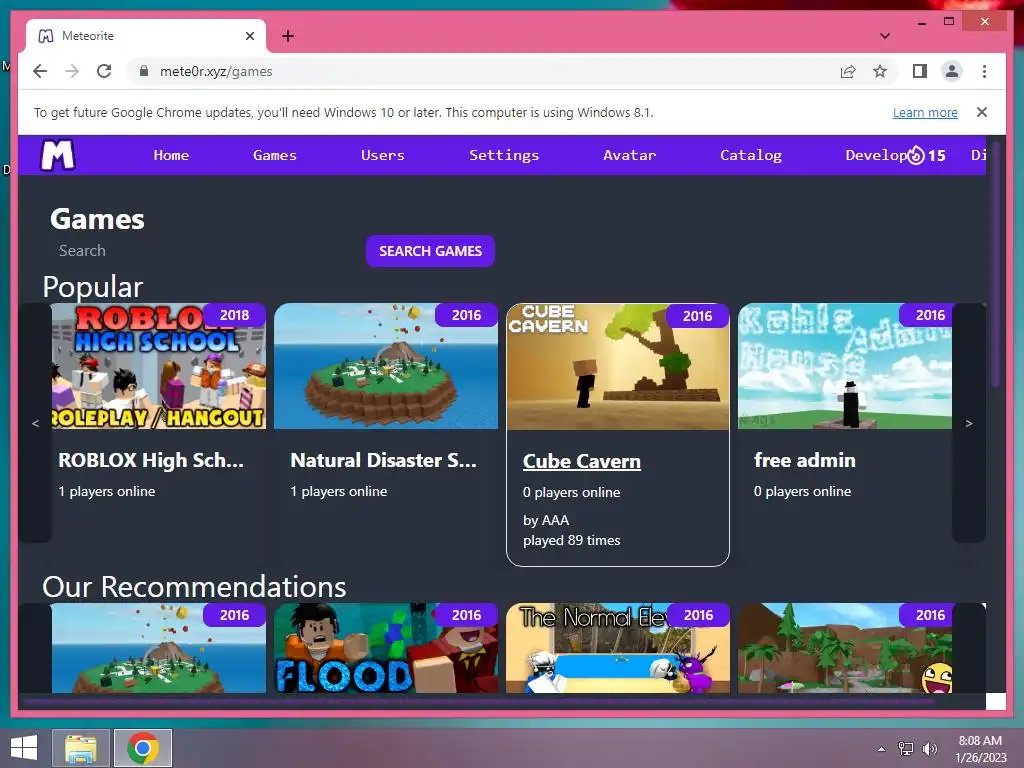This screenshot has height=768, width=1024.
Task: Click the Cube Cavern thumbnail
Action: coord(618,366)
